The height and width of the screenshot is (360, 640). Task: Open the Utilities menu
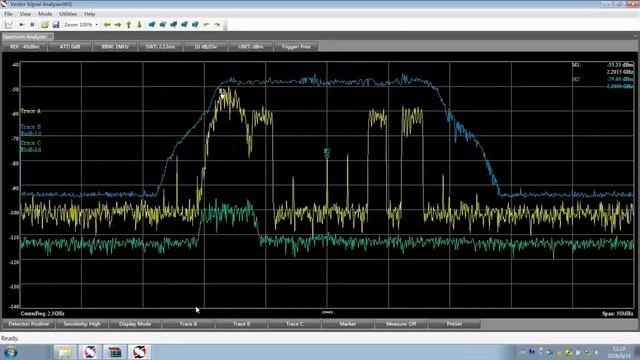(x=68, y=14)
